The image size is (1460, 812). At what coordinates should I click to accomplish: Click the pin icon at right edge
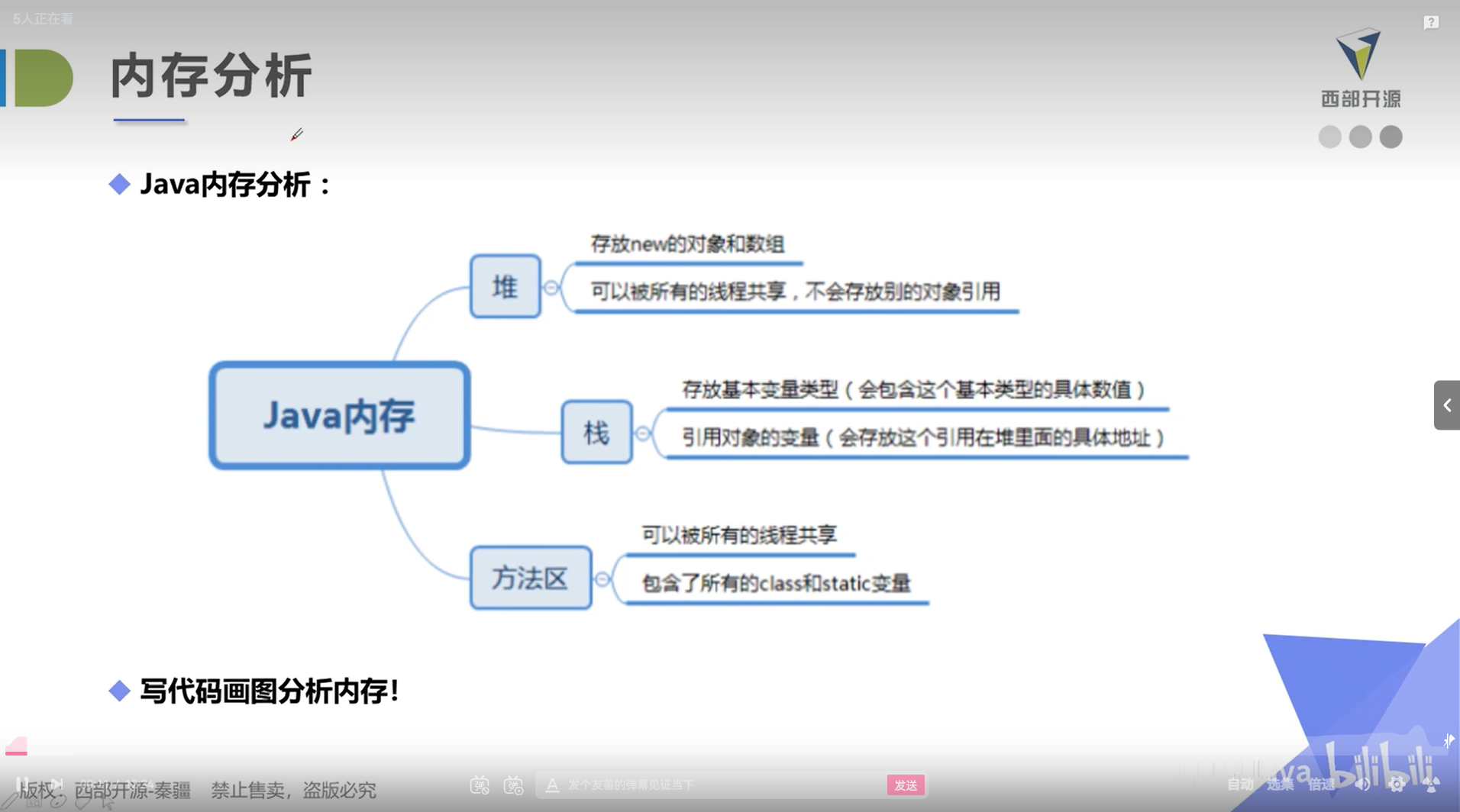tap(1449, 740)
